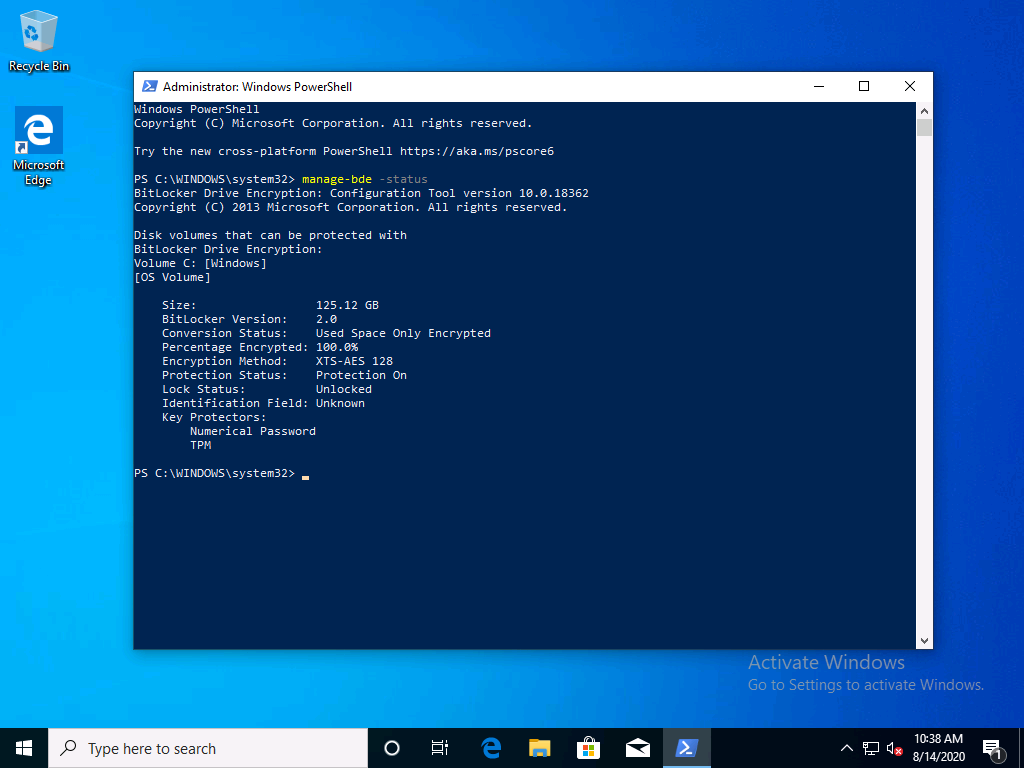Screen dimensions: 1024x768
Task: Open the clock showing 10:38 AM
Action: click(938, 748)
